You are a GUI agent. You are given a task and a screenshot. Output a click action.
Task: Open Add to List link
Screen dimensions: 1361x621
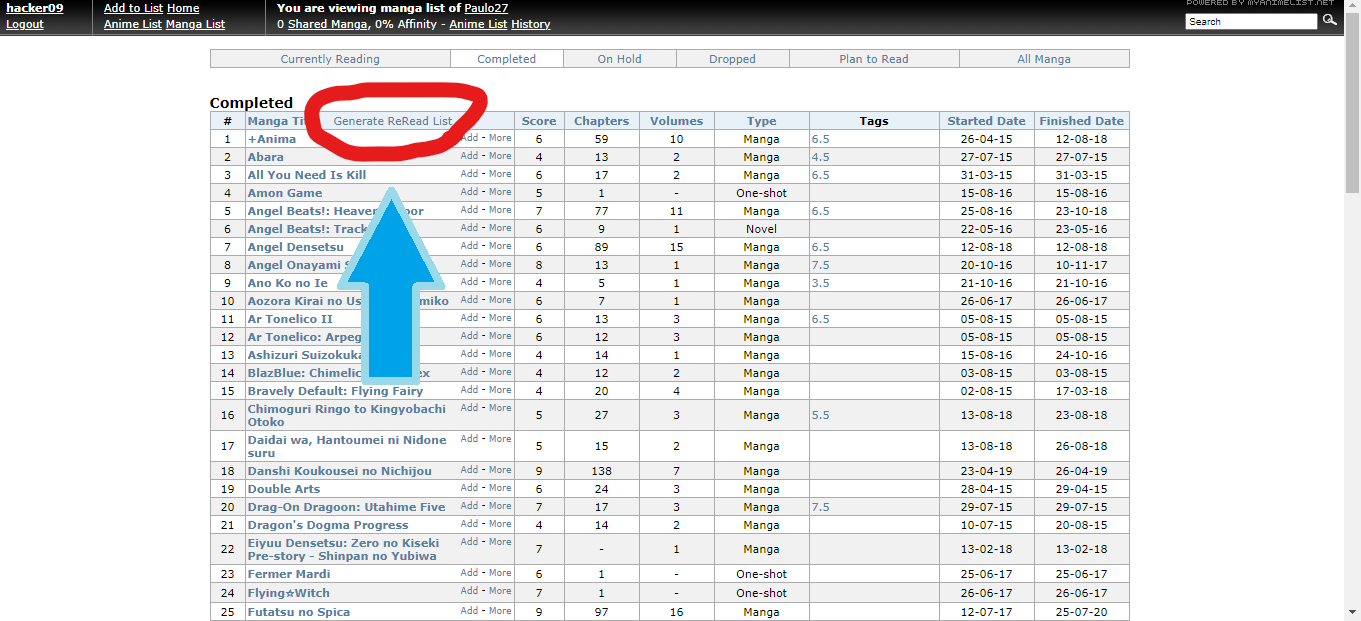coord(133,8)
